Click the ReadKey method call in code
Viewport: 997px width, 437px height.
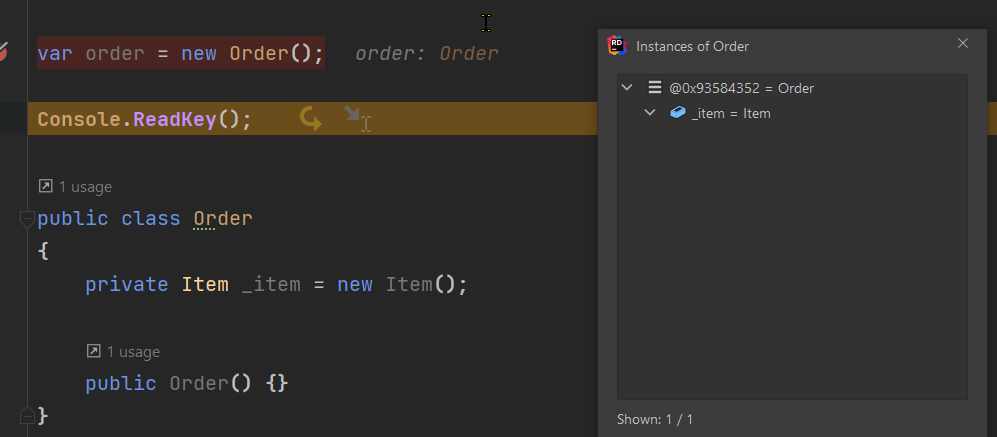(174, 119)
